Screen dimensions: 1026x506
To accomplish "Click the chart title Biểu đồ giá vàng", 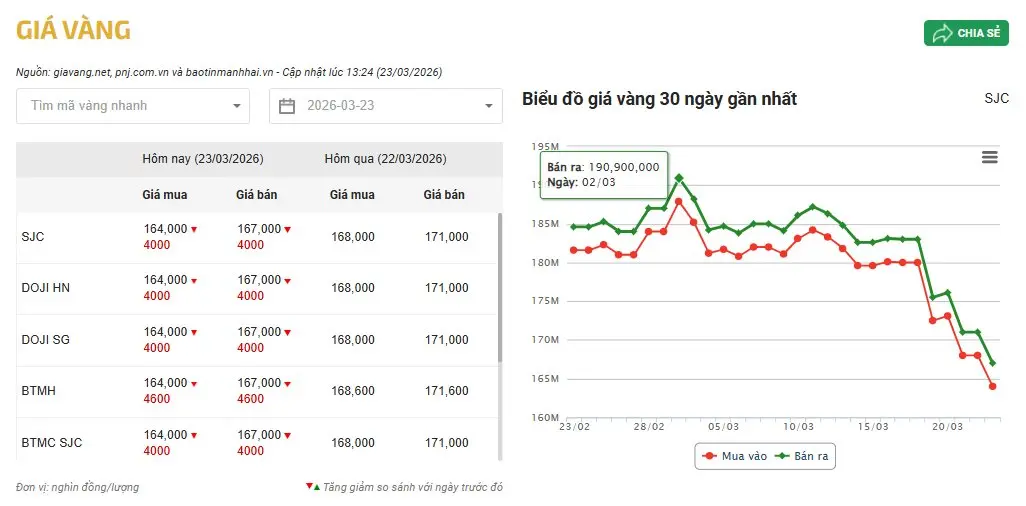I will (660, 99).
